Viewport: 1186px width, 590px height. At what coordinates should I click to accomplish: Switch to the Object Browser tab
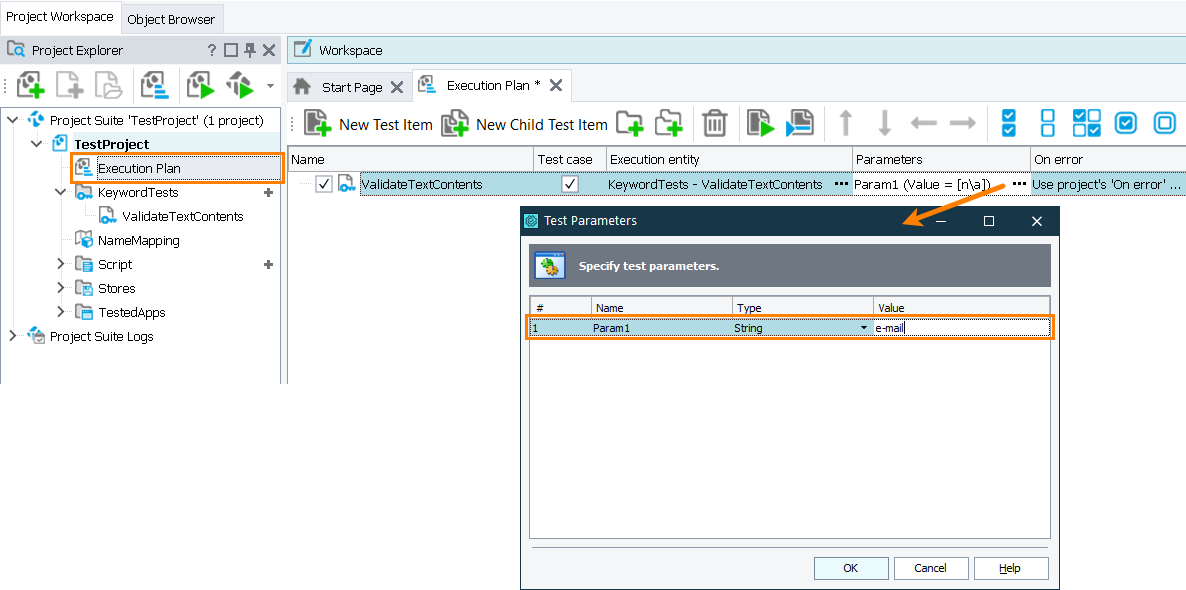coord(171,18)
